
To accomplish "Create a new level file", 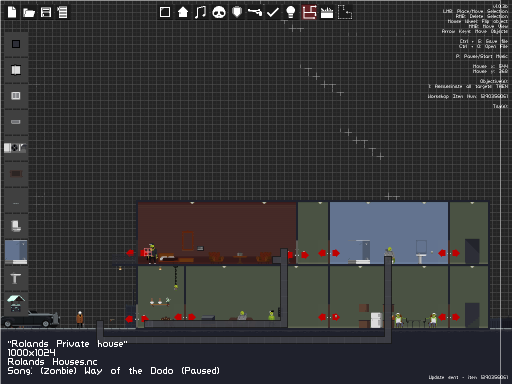I will tap(12, 12).
